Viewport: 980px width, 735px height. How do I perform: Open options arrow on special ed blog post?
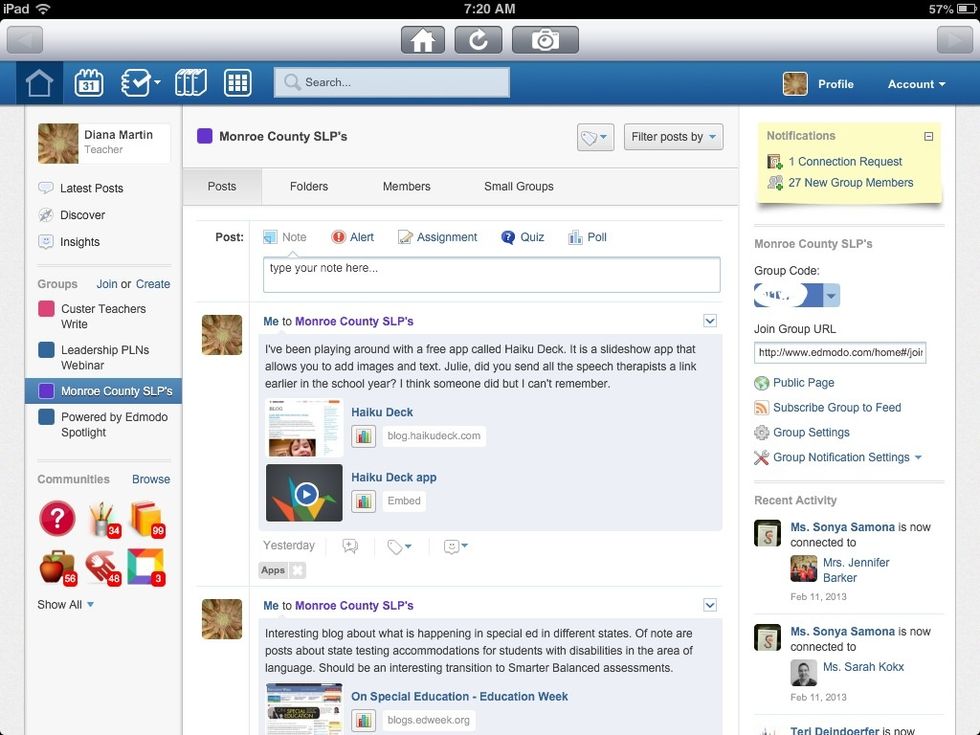(x=710, y=605)
